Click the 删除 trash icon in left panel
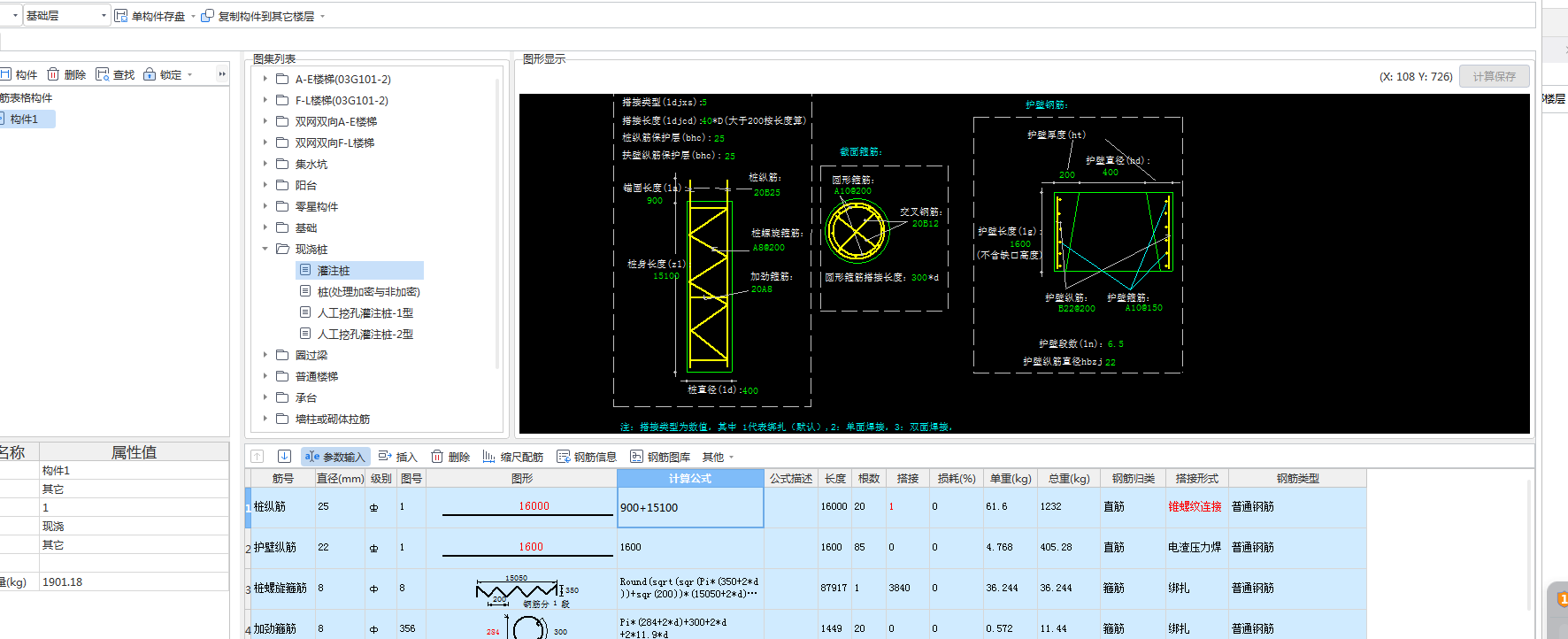 (53, 74)
